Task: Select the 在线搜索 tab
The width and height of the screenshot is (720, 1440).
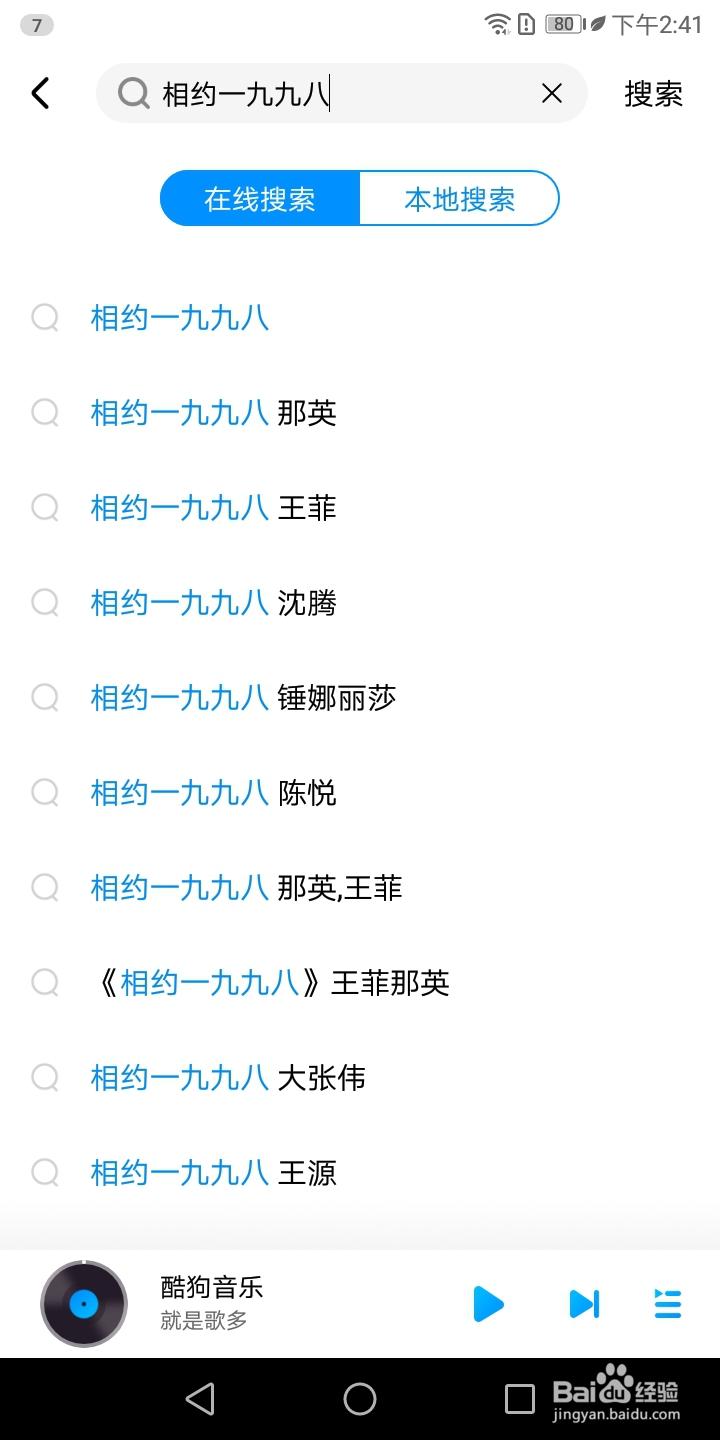Action: coord(260,199)
